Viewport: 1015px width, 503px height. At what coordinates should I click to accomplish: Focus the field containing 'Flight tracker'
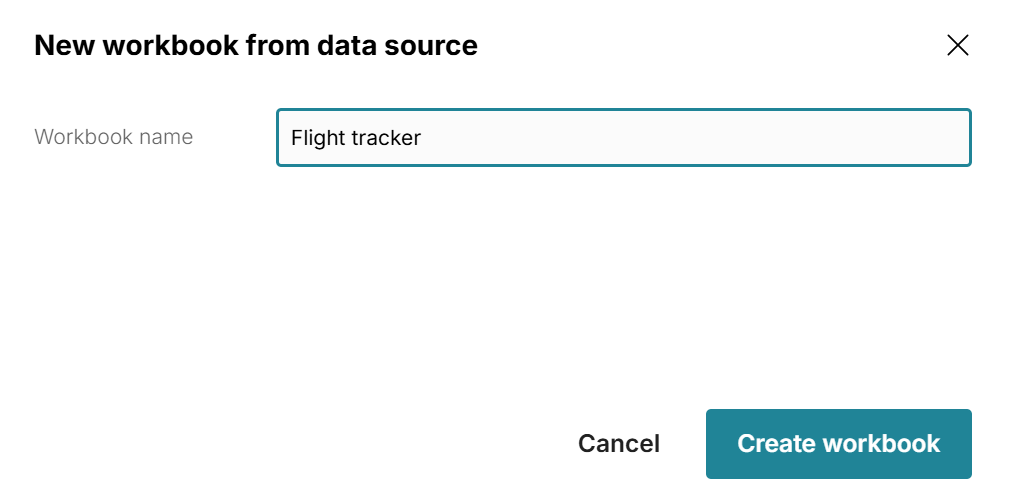[623, 137]
